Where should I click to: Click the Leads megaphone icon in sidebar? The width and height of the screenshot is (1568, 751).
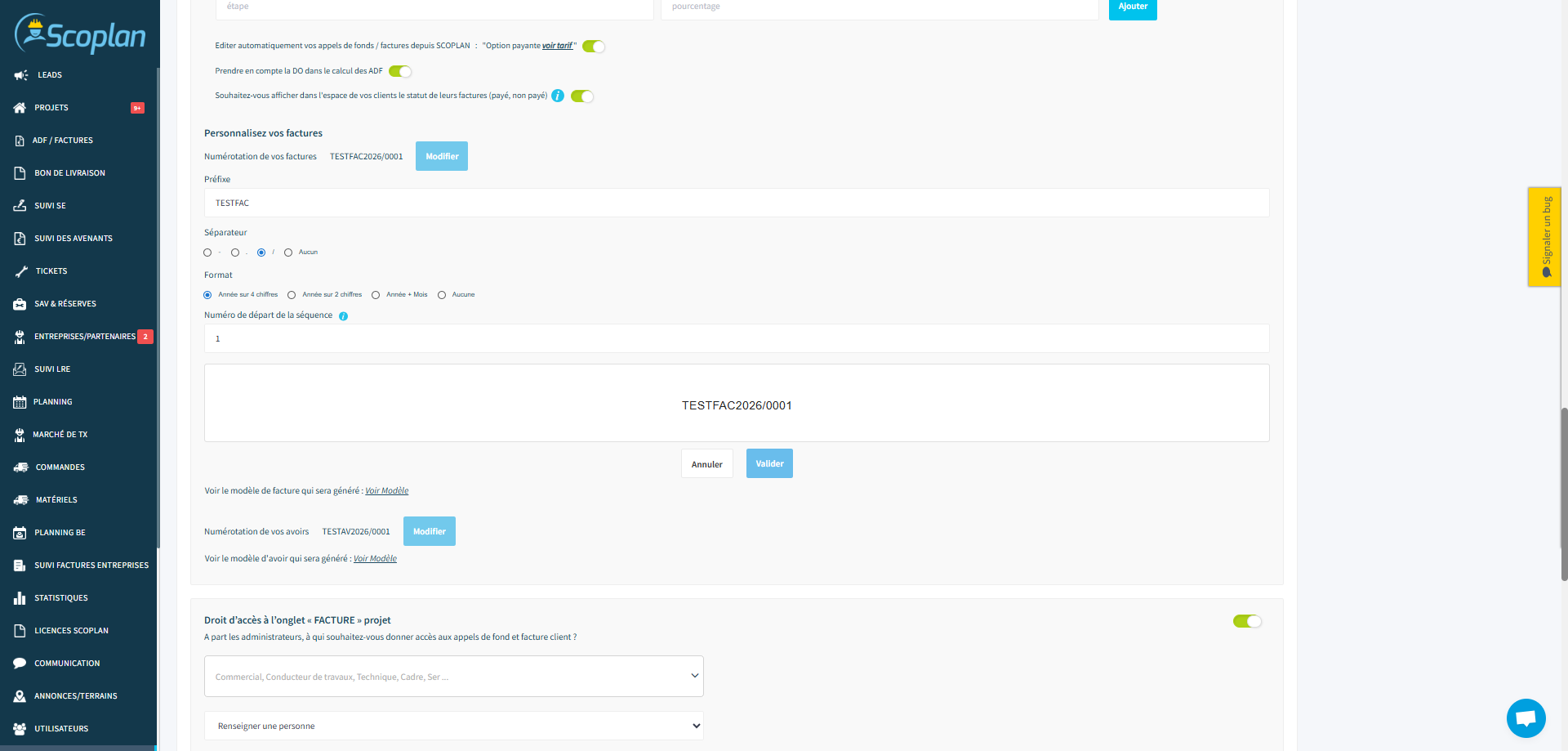tap(20, 75)
